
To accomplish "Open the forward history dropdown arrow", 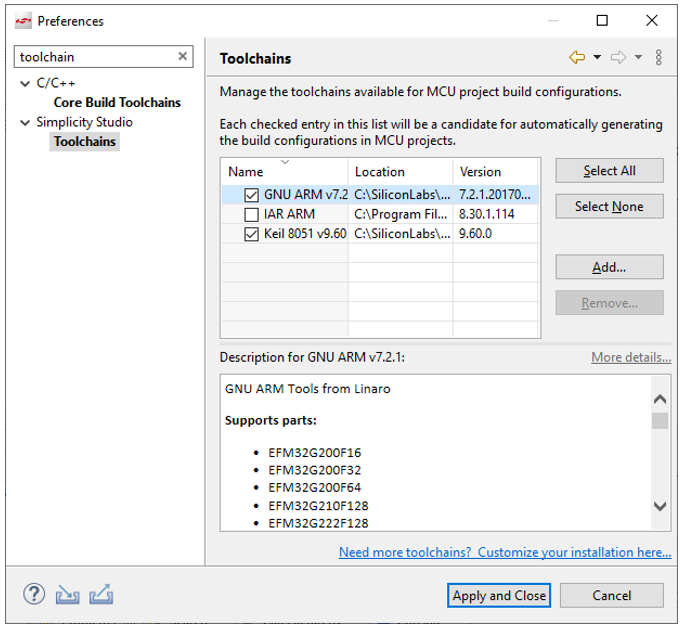I will tap(638, 57).
